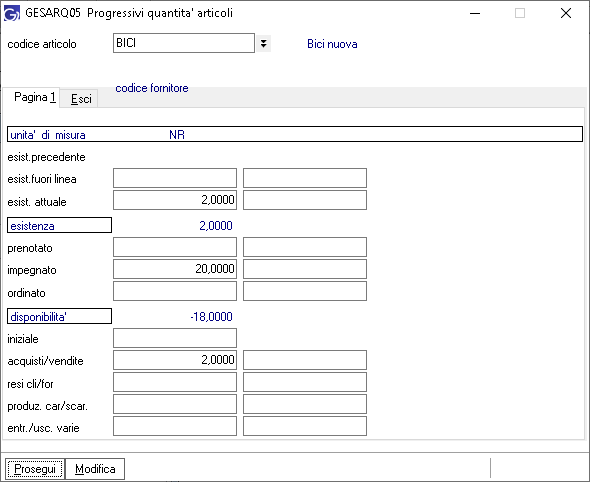Minimize the Progressivi quantita' articoli window
Image resolution: width=590 pixels, height=482 pixels.
[x=475, y=13]
